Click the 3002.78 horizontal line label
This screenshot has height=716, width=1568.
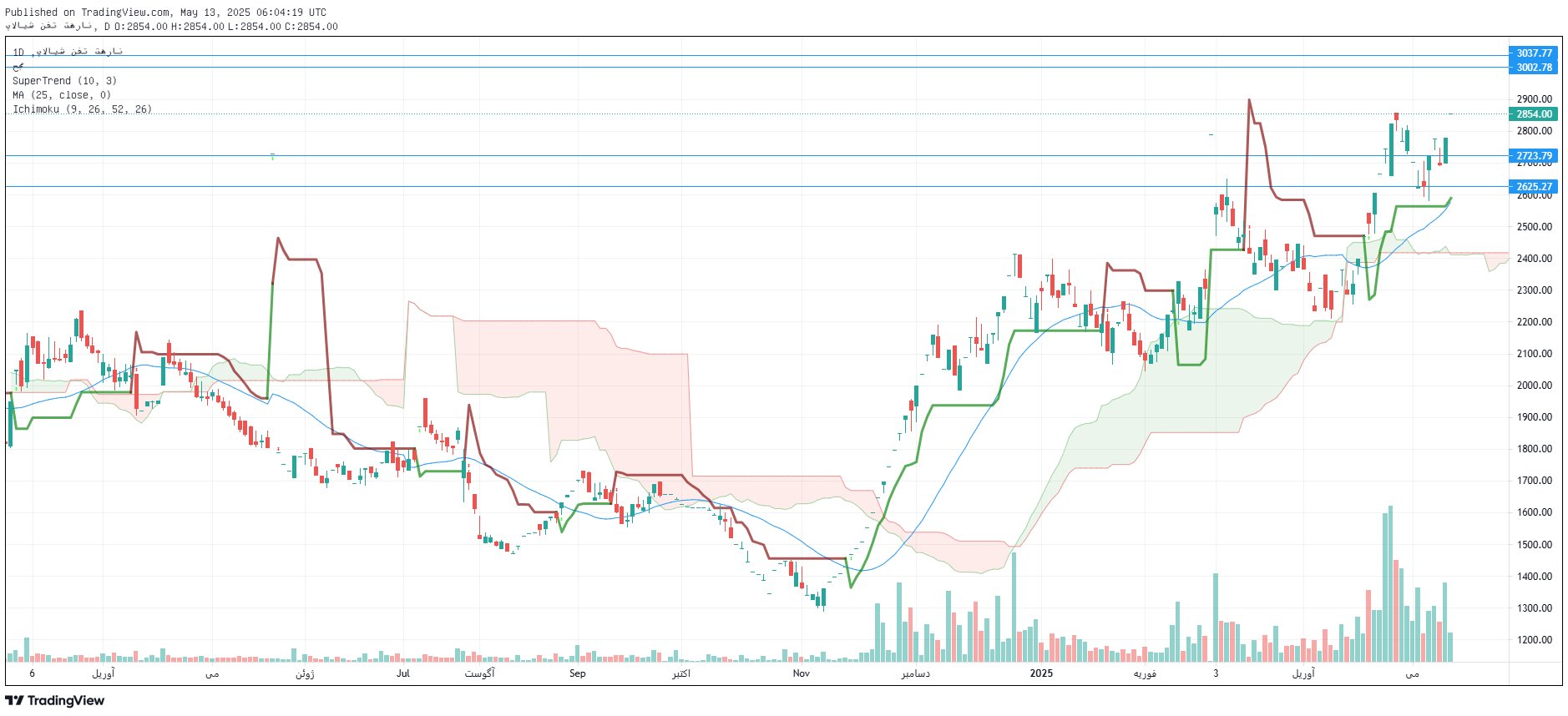1534,68
